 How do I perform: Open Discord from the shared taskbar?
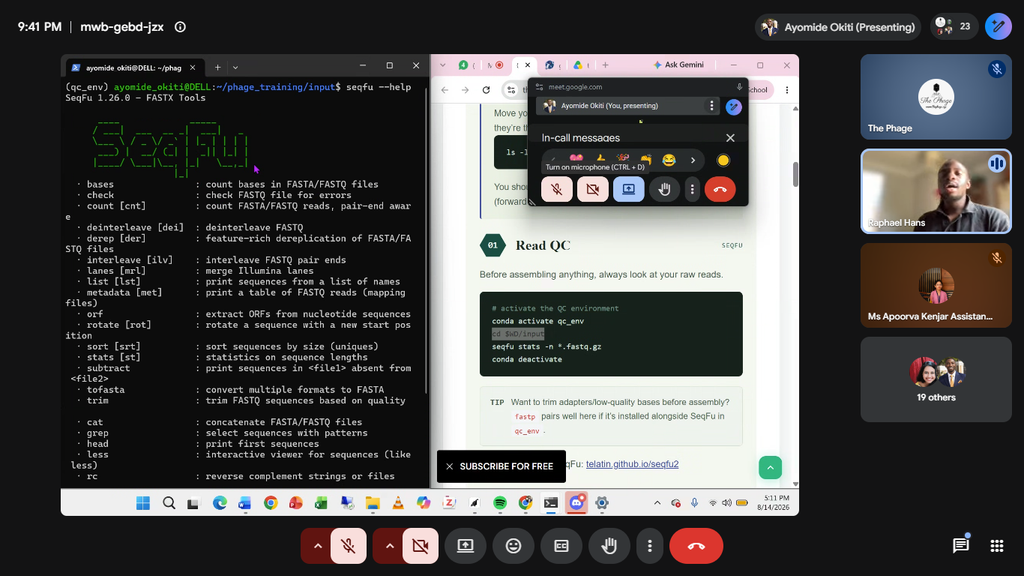point(576,503)
